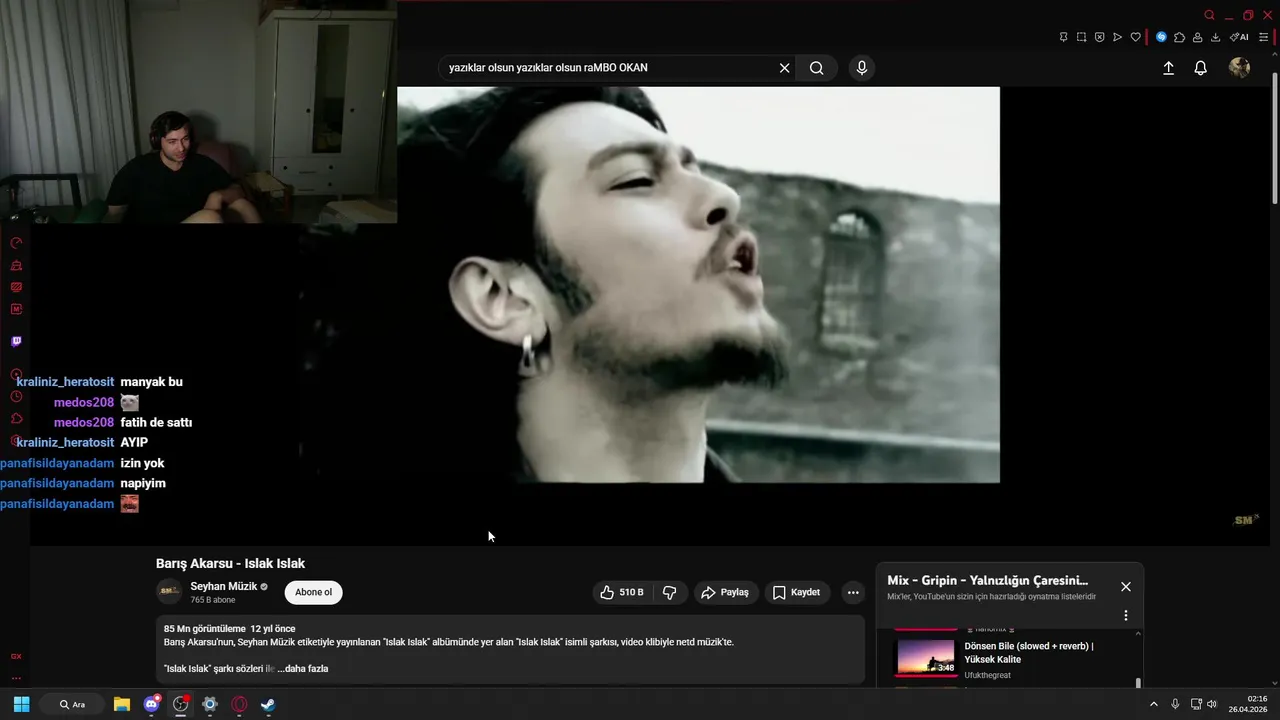Image resolution: width=1280 pixels, height=720 pixels.
Task: Like the video with 510 B thumbs-up
Action: 621,592
